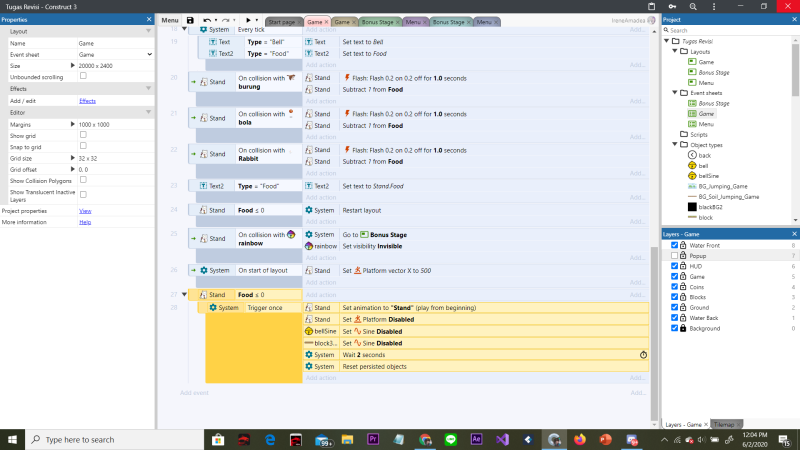Open the preview dropdown arrow next to play

tap(257, 20)
